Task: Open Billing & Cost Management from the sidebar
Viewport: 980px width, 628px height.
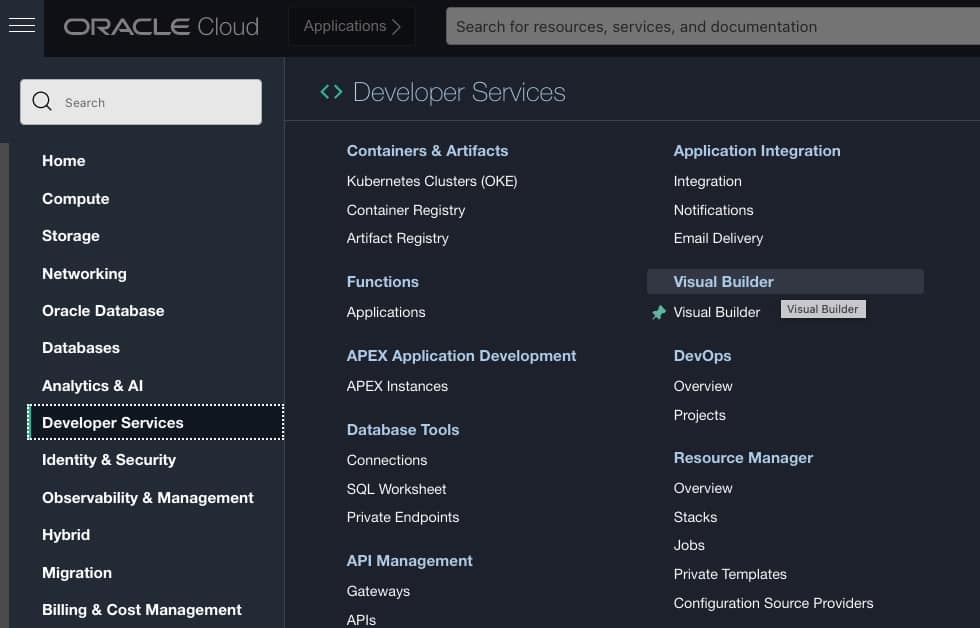Action: 141,609
